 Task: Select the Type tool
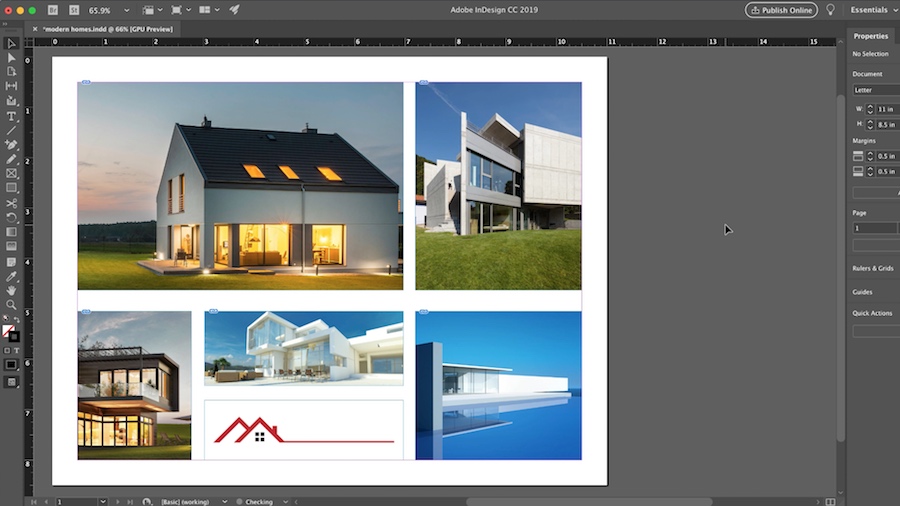11,116
